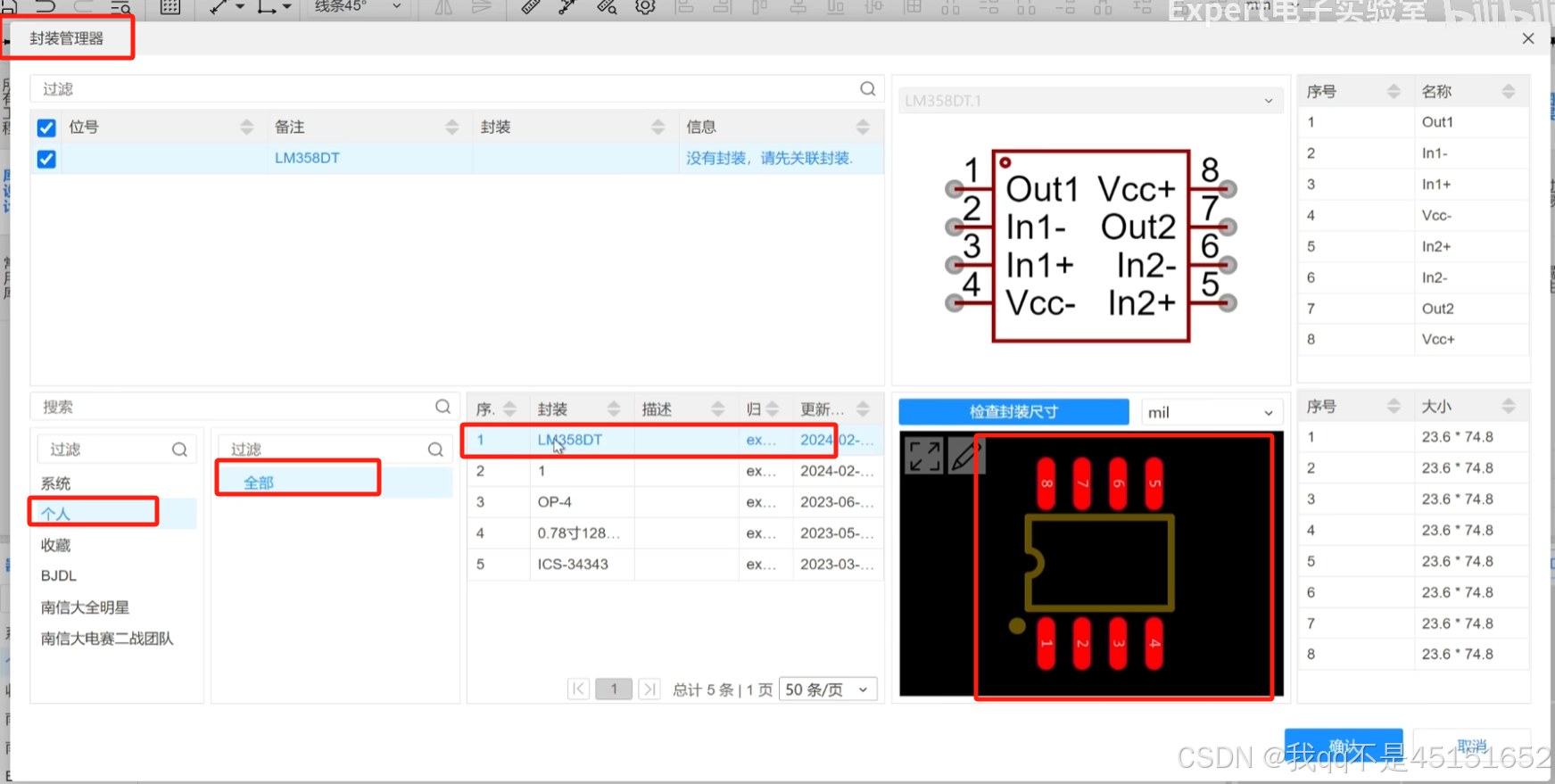Click the 过滤 field above the 全部 category
Viewport: 1555px width, 784px height.
click(x=335, y=450)
